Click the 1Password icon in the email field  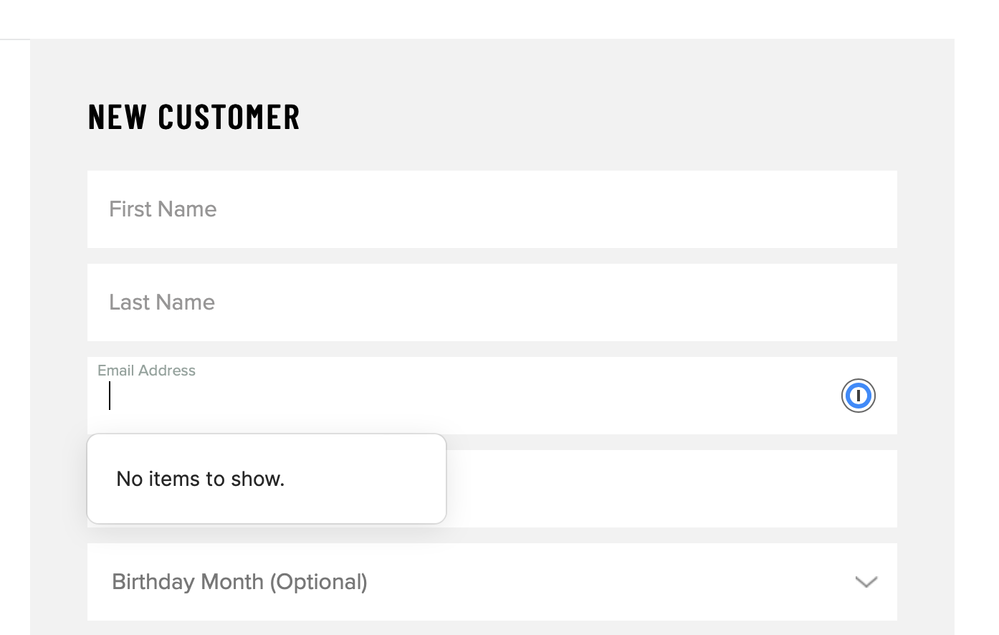pyautogui.click(x=858, y=396)
